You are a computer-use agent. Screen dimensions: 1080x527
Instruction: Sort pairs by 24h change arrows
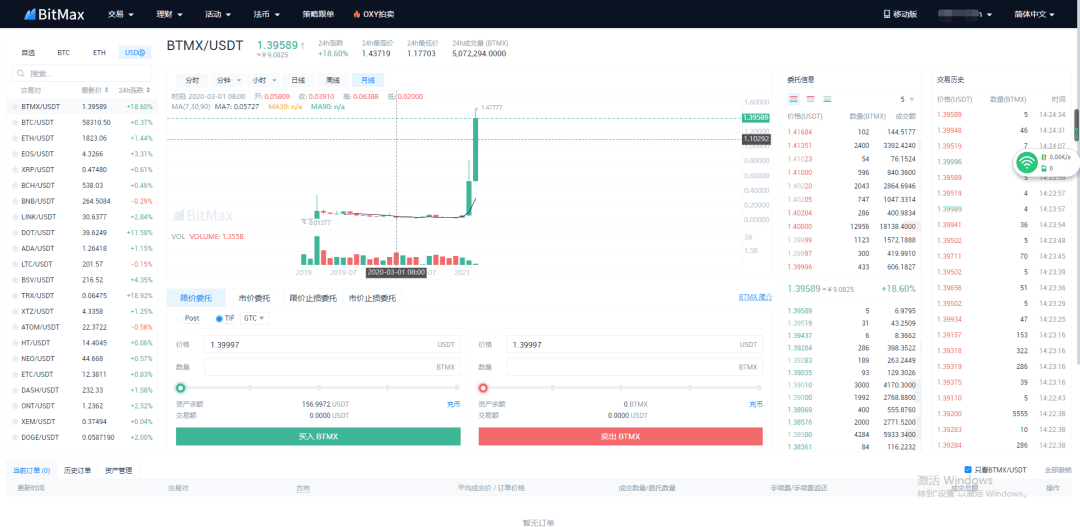coord(149,90)
